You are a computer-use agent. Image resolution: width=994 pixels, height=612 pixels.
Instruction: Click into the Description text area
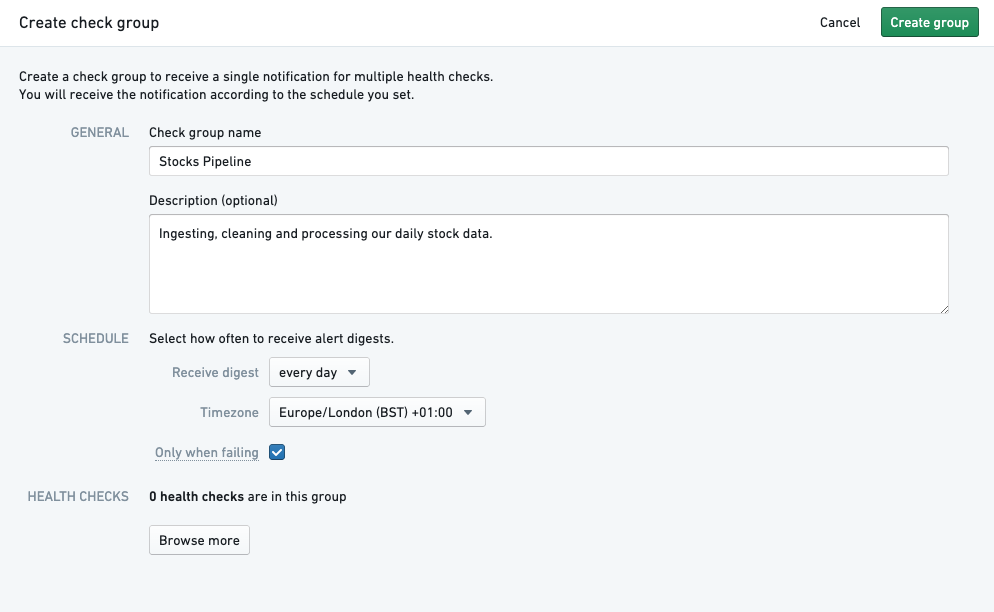point(548,264)
